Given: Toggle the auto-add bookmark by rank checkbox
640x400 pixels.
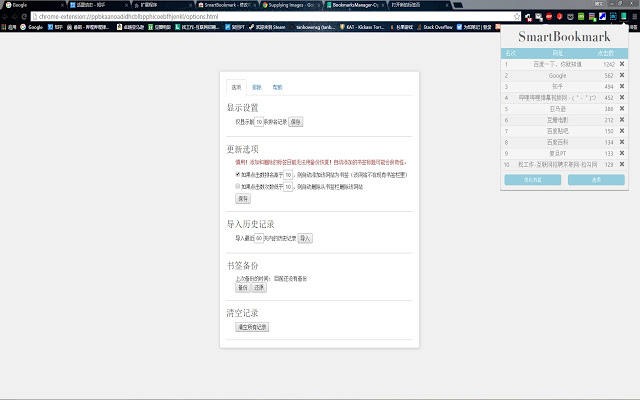Looking at the screenshot, I should [x=238, y=174].
